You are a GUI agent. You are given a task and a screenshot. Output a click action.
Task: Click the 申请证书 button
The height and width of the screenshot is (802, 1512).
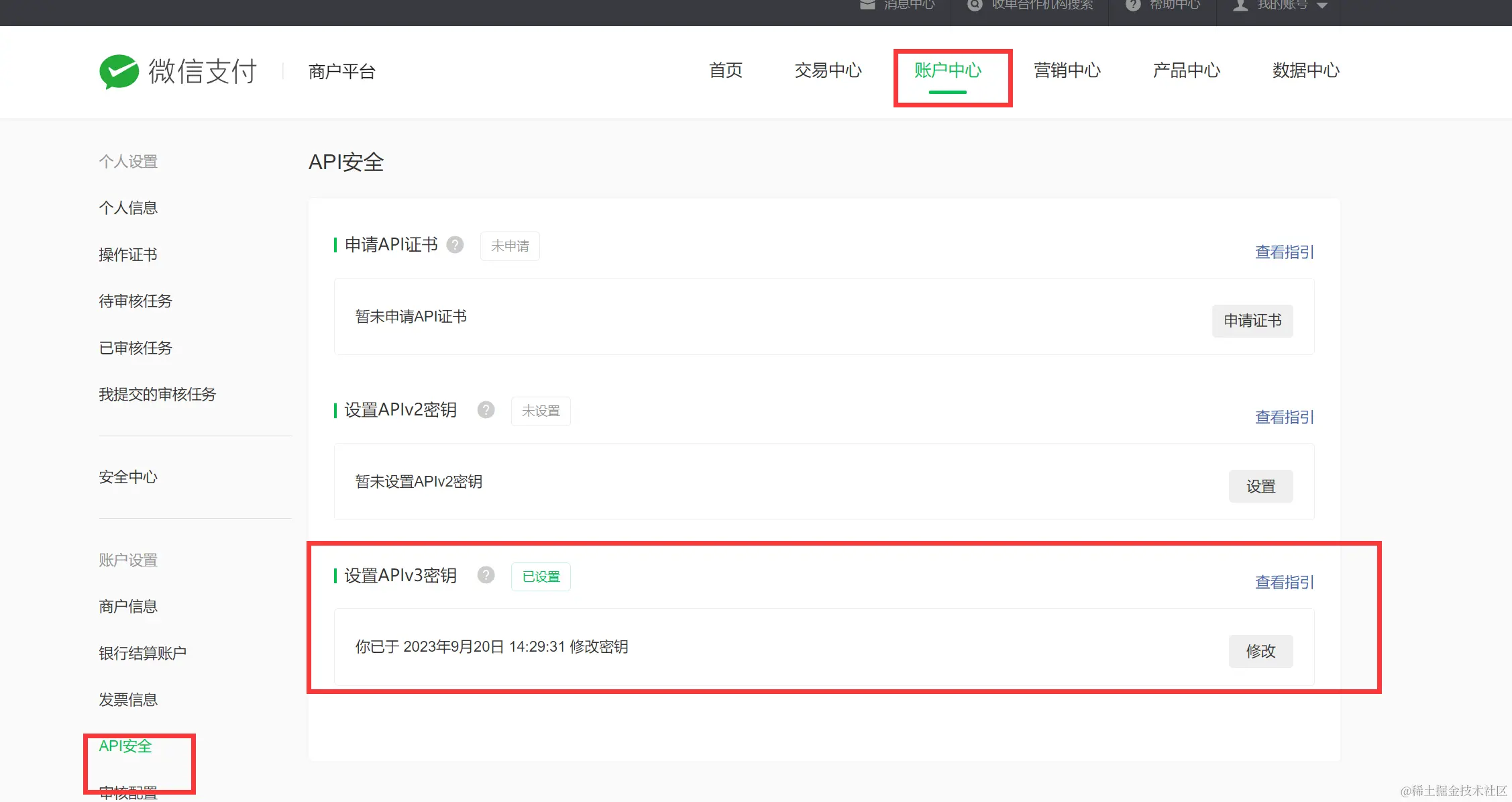pyautogui.click(x=1252, y=321)
